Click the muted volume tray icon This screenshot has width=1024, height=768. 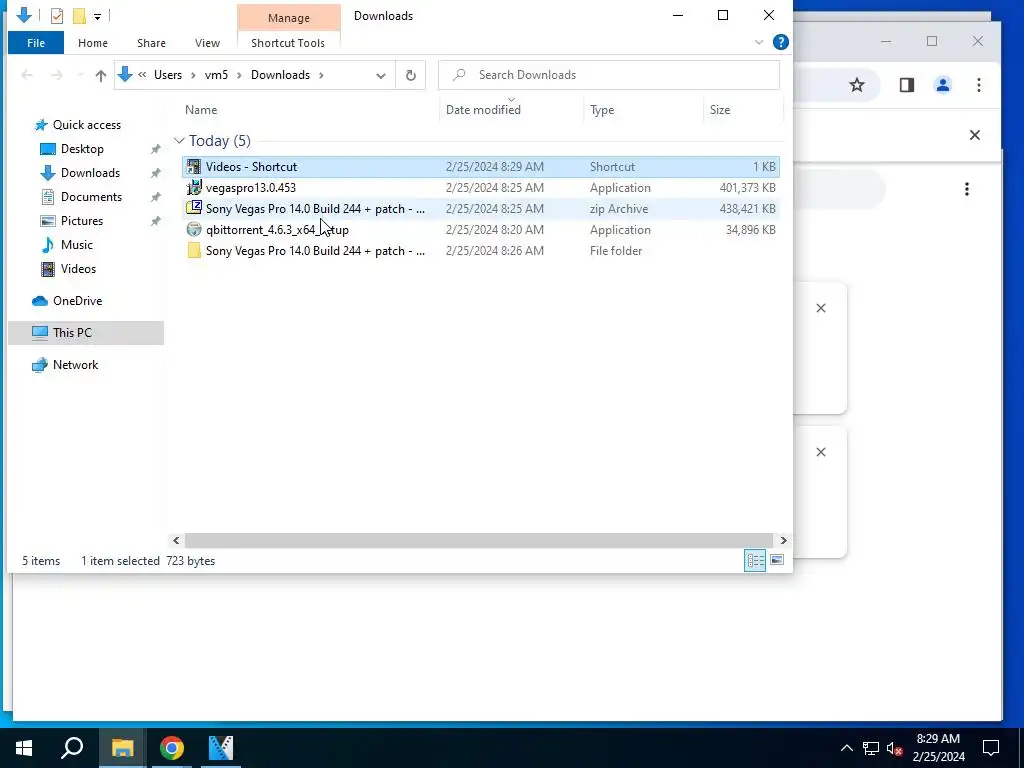[895, 748]
